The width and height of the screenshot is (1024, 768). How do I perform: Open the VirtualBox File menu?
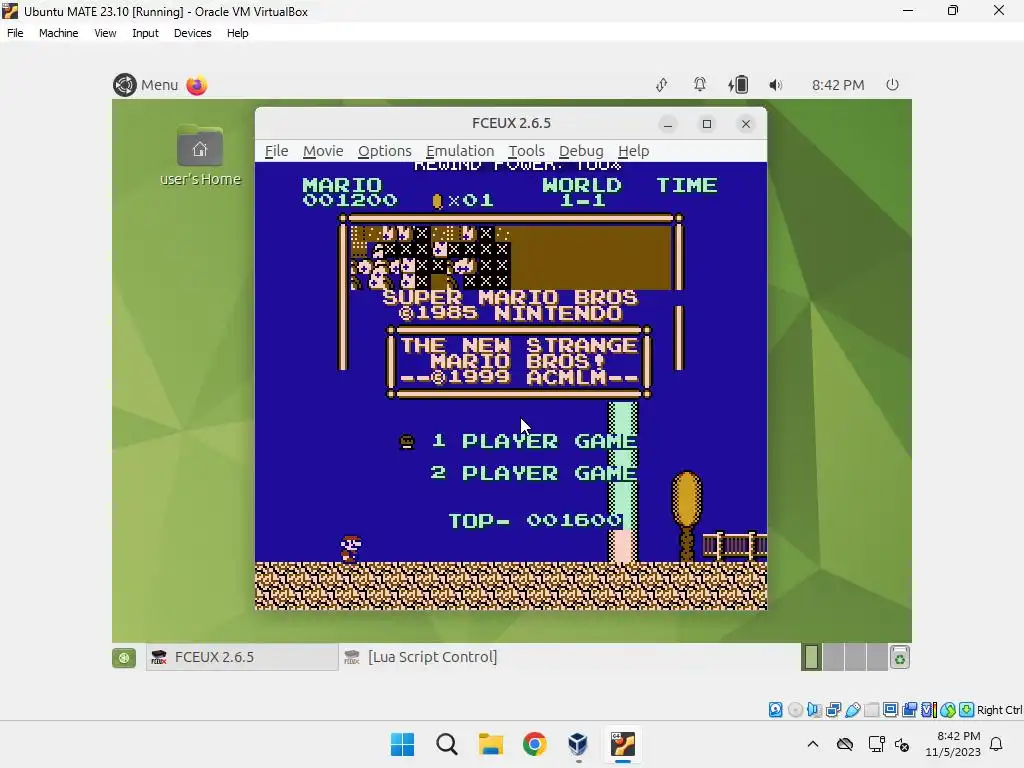15,33
